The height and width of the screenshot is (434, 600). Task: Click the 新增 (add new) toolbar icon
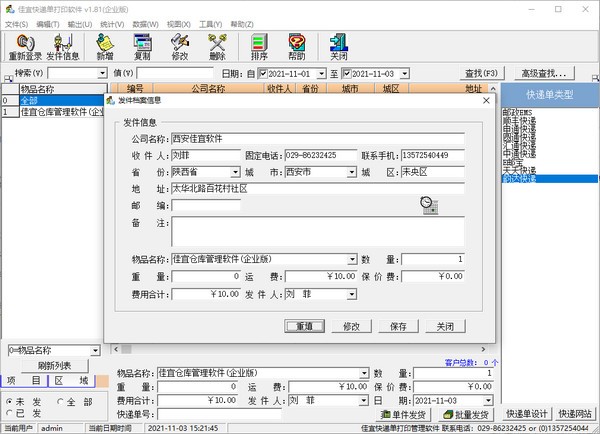click(x=105, y=43)
